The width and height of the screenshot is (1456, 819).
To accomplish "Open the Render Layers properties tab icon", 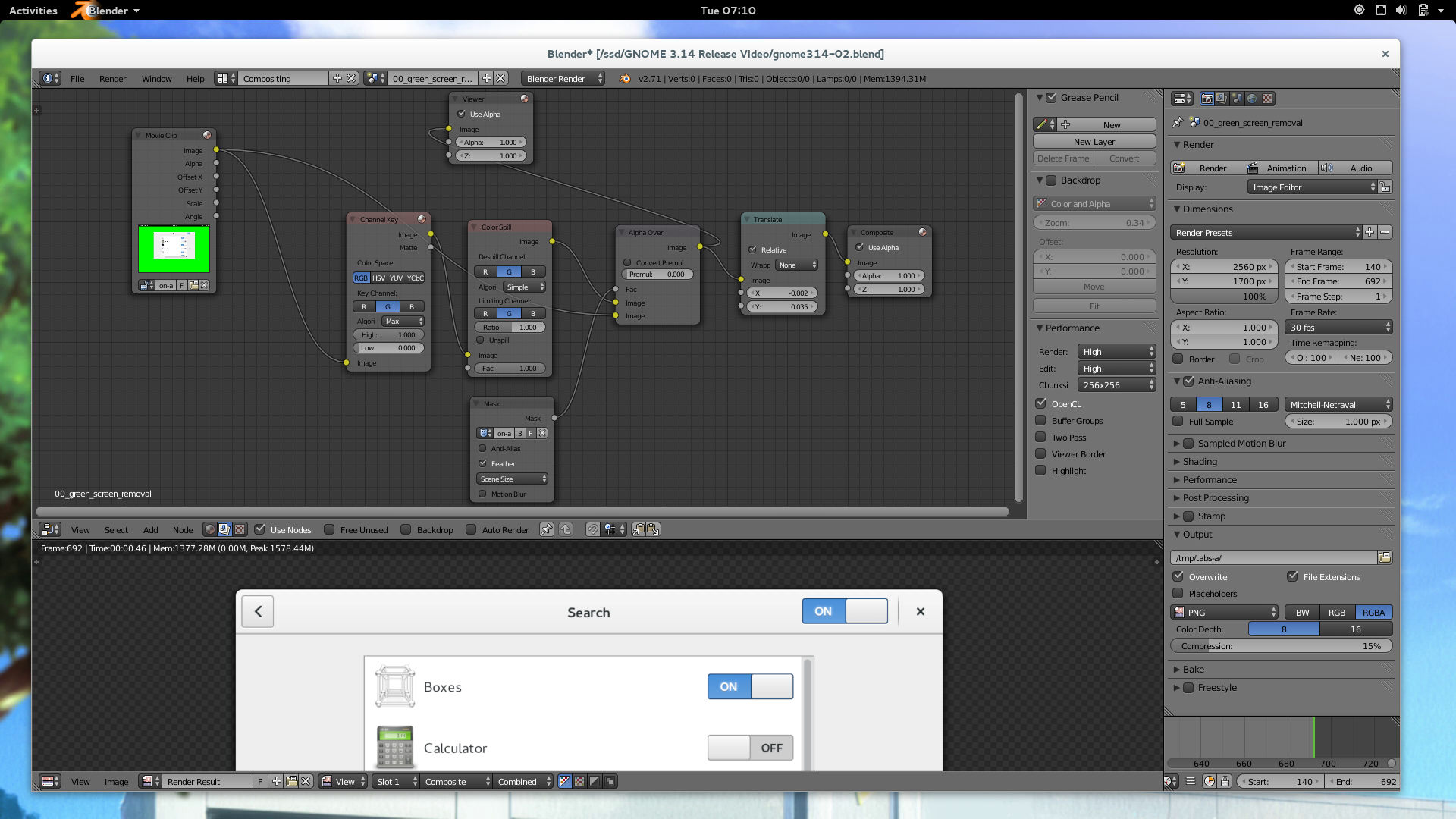I will coord(1222,99).
